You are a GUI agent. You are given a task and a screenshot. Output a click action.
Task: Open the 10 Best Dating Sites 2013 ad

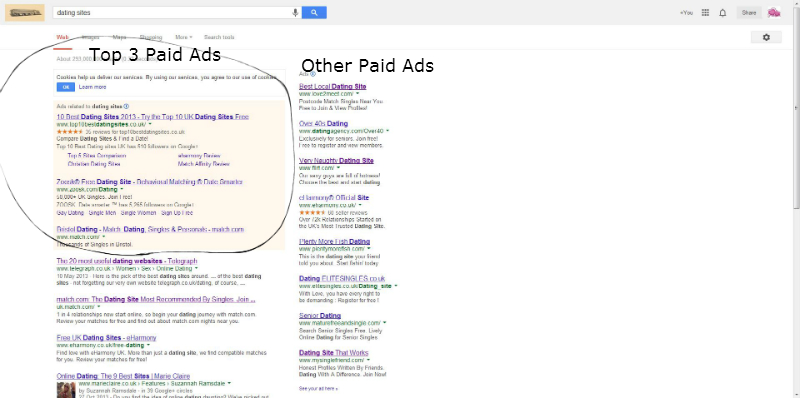tap(153, 117)
